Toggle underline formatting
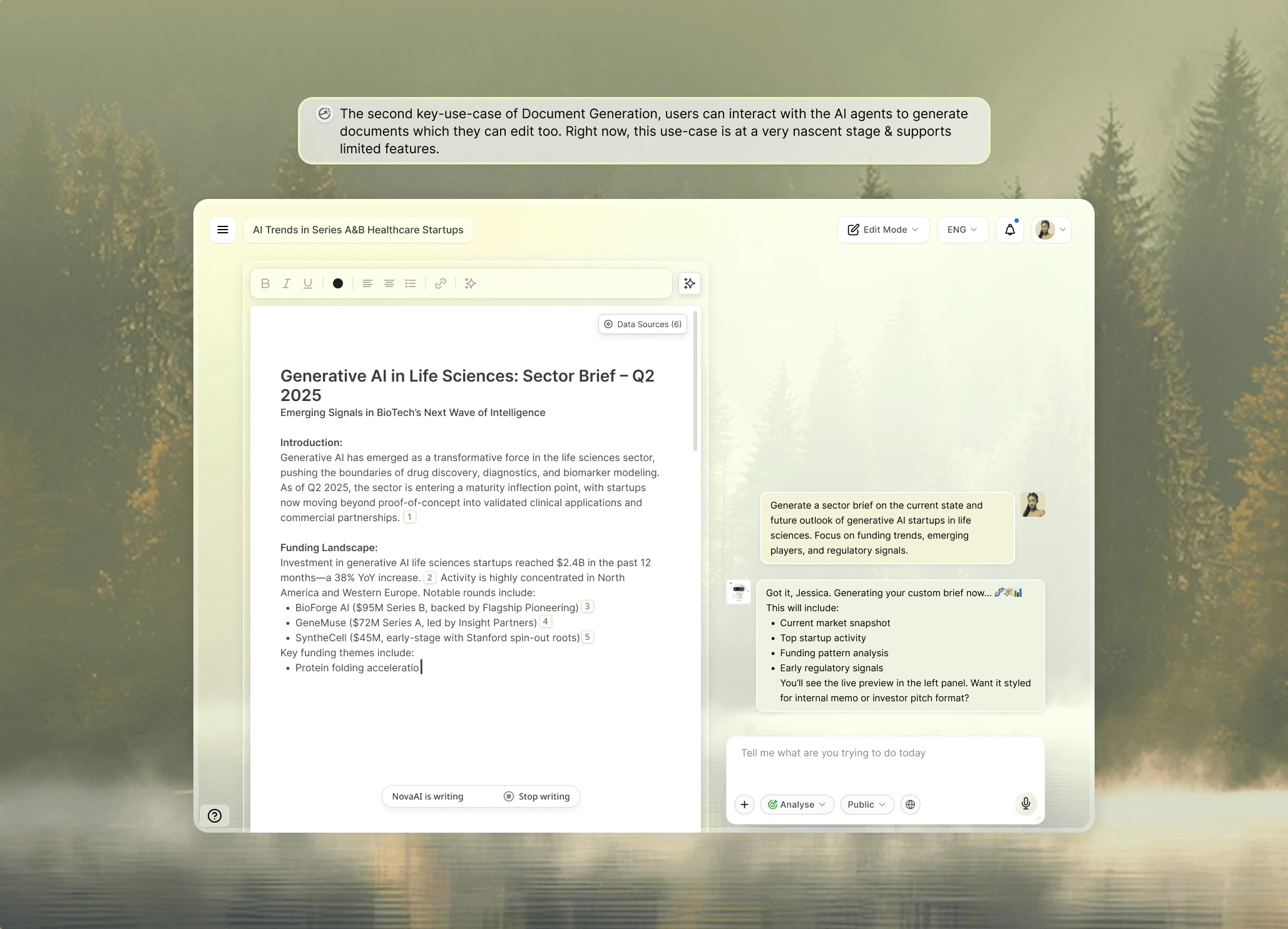 tap(308, 283)
